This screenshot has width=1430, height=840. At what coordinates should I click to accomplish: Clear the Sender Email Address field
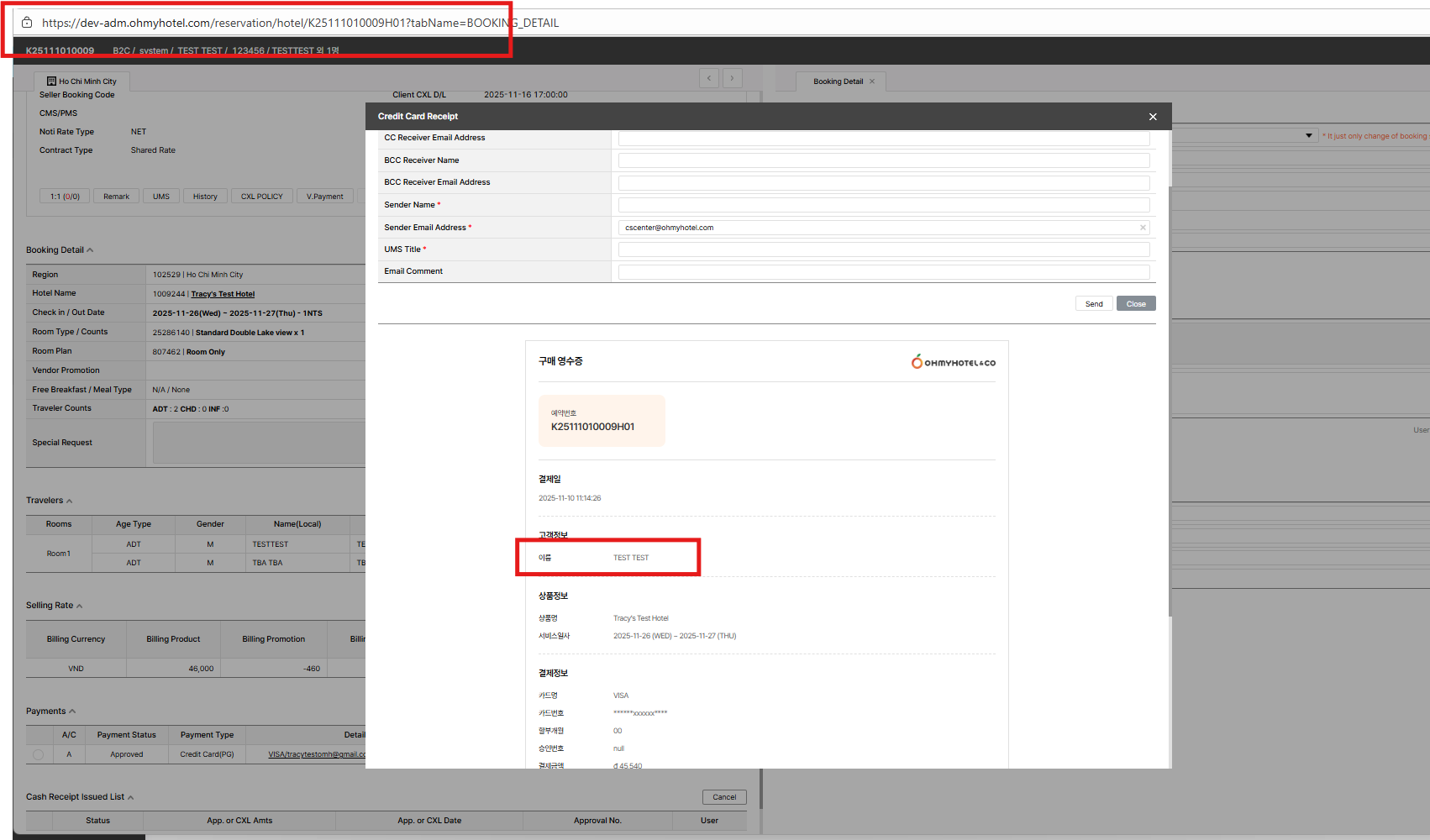point(1143,228)
